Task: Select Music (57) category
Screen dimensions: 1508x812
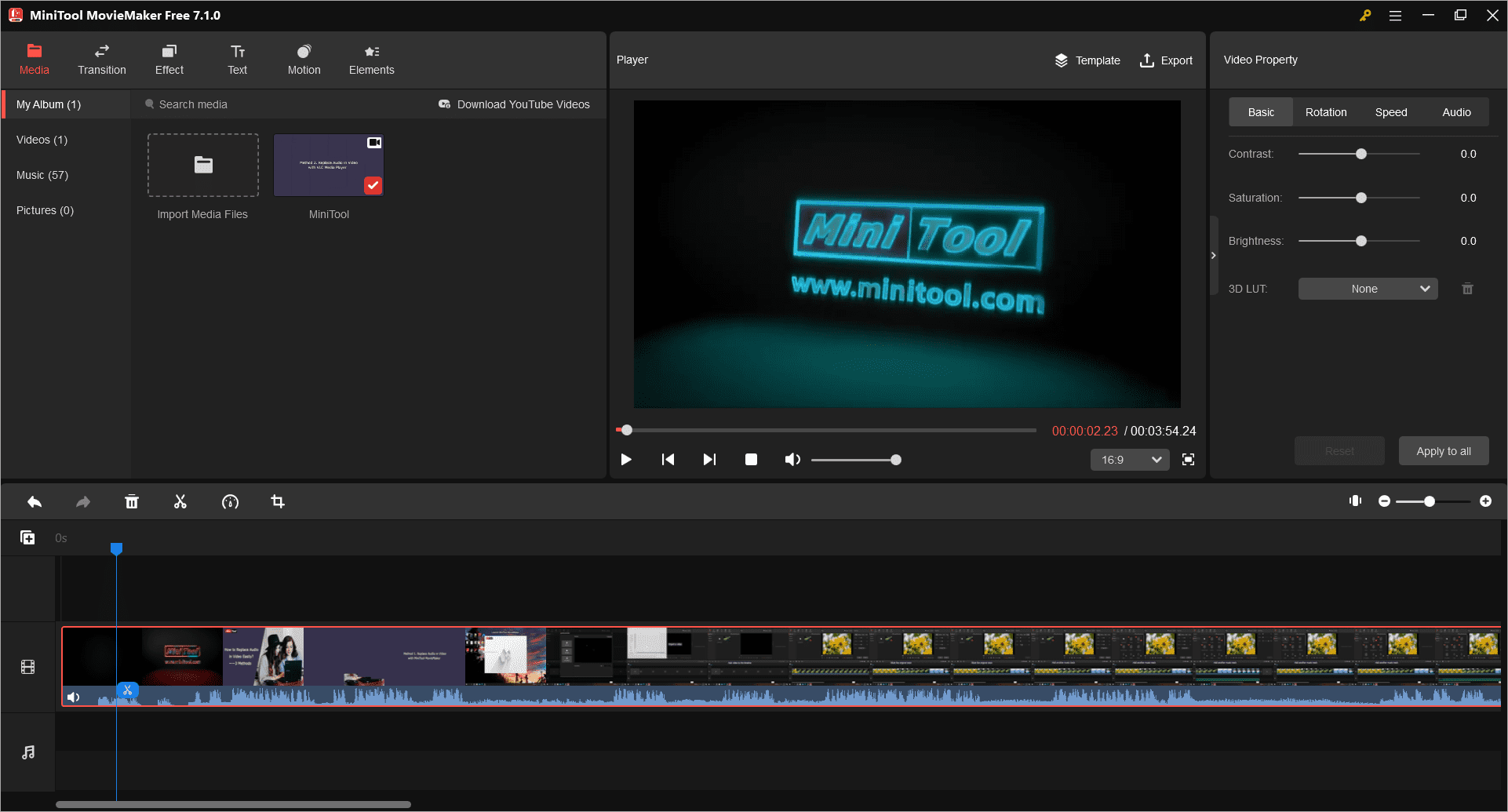Action: (42, 175)
